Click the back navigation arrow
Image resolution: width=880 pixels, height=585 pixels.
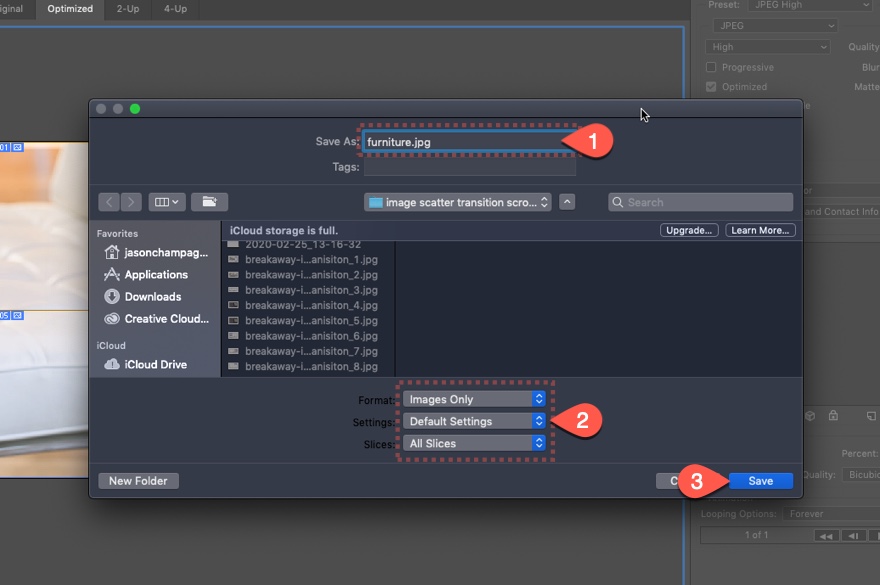109,202
